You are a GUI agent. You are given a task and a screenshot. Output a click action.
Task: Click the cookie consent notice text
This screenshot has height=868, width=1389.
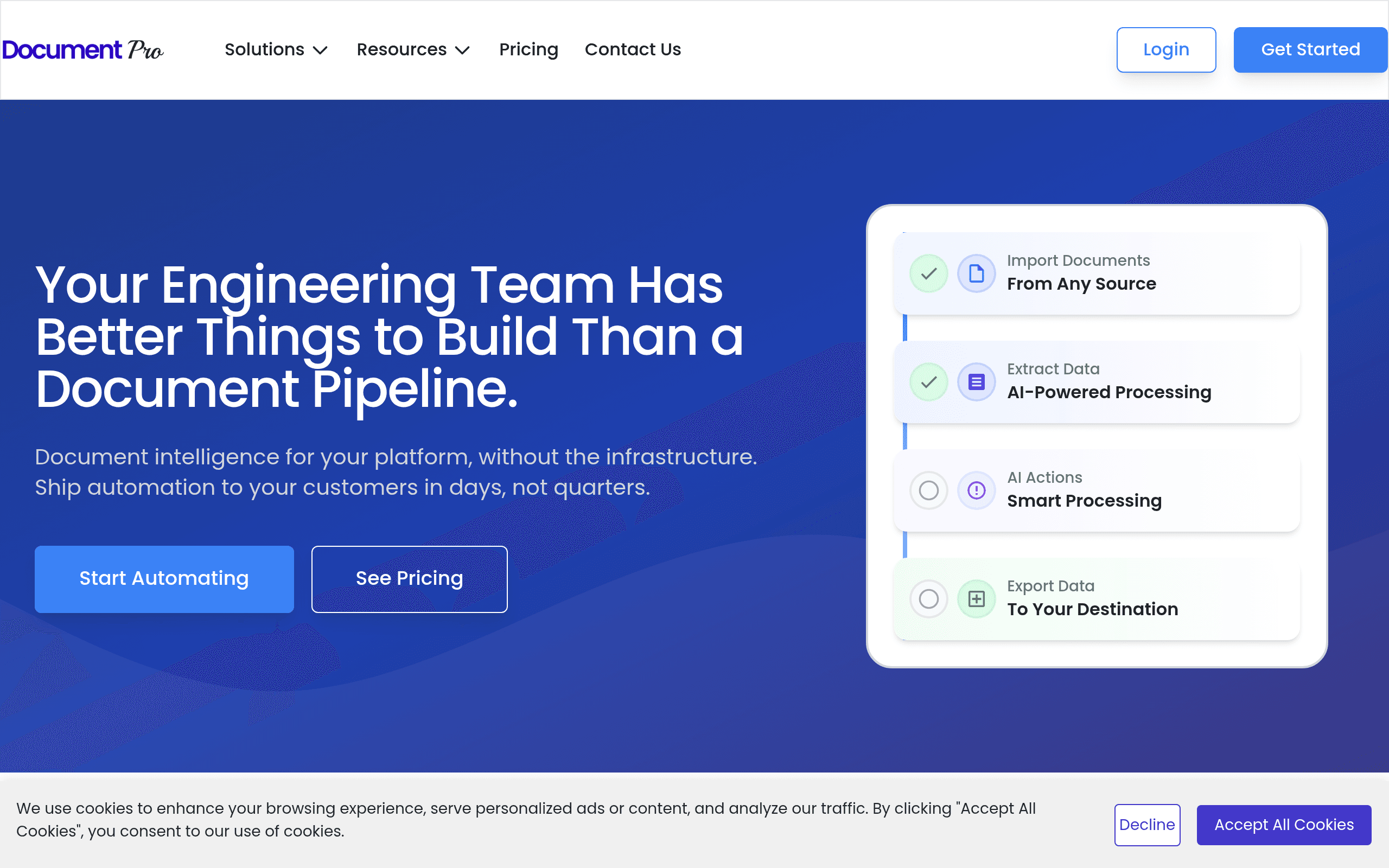(x=526, y=819)
